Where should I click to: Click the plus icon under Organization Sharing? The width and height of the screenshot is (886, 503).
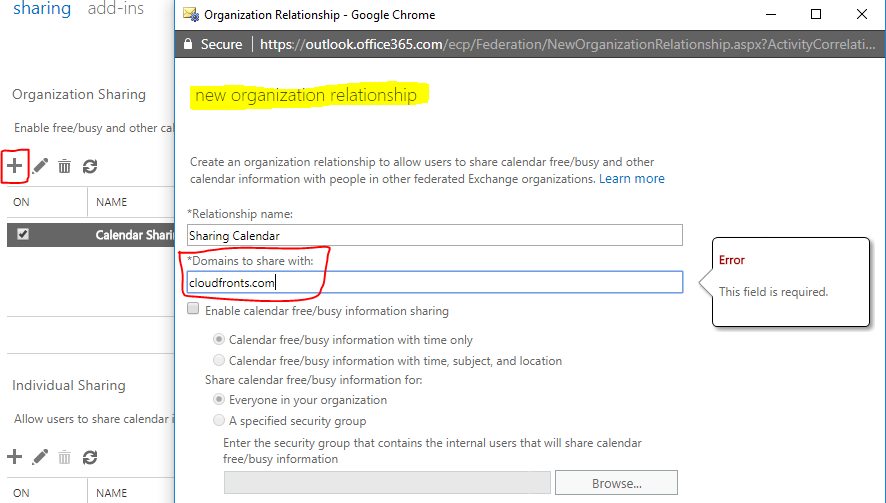click(x=15, y=165)
